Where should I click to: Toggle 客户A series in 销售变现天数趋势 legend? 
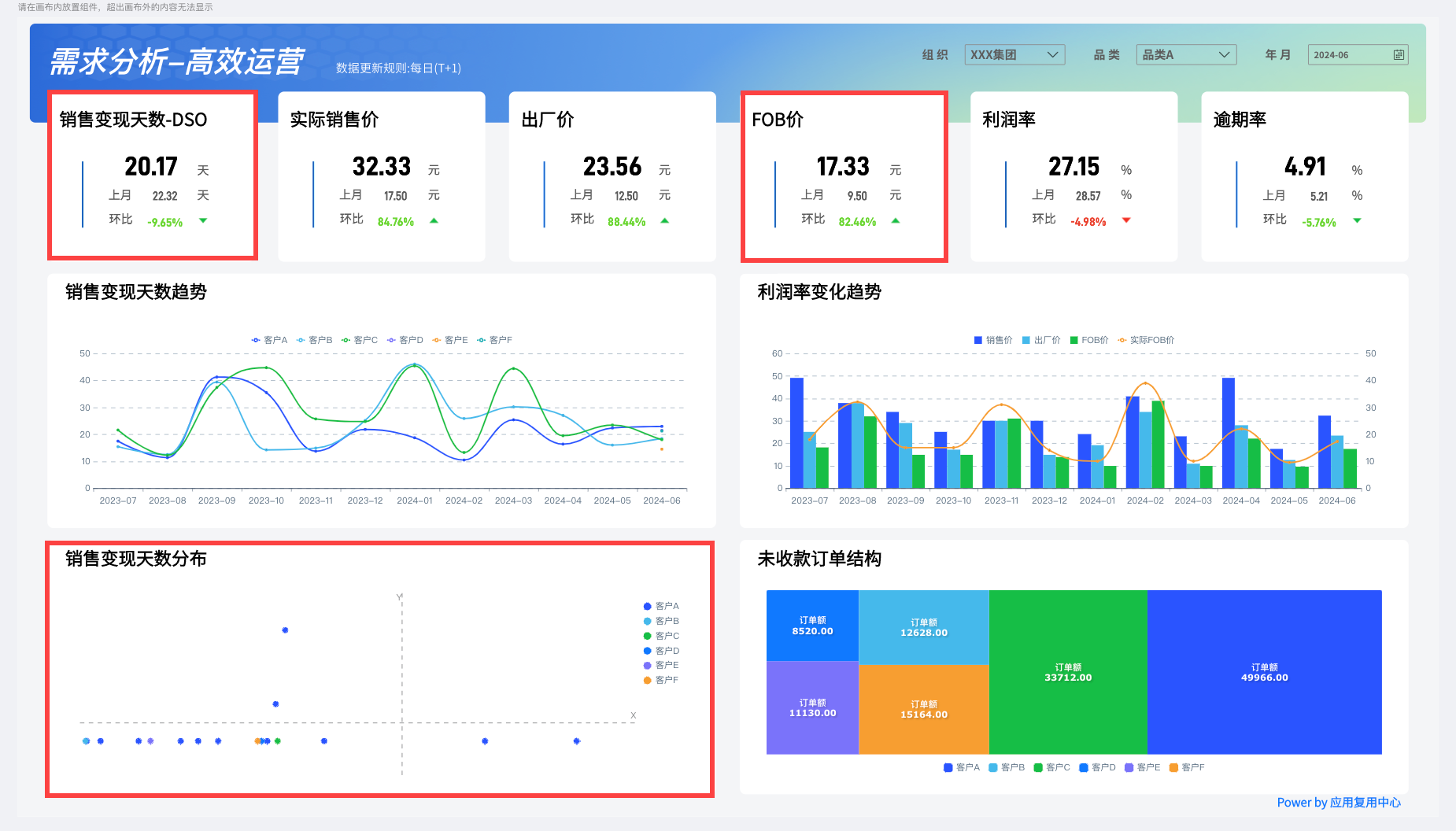[269, 340]
